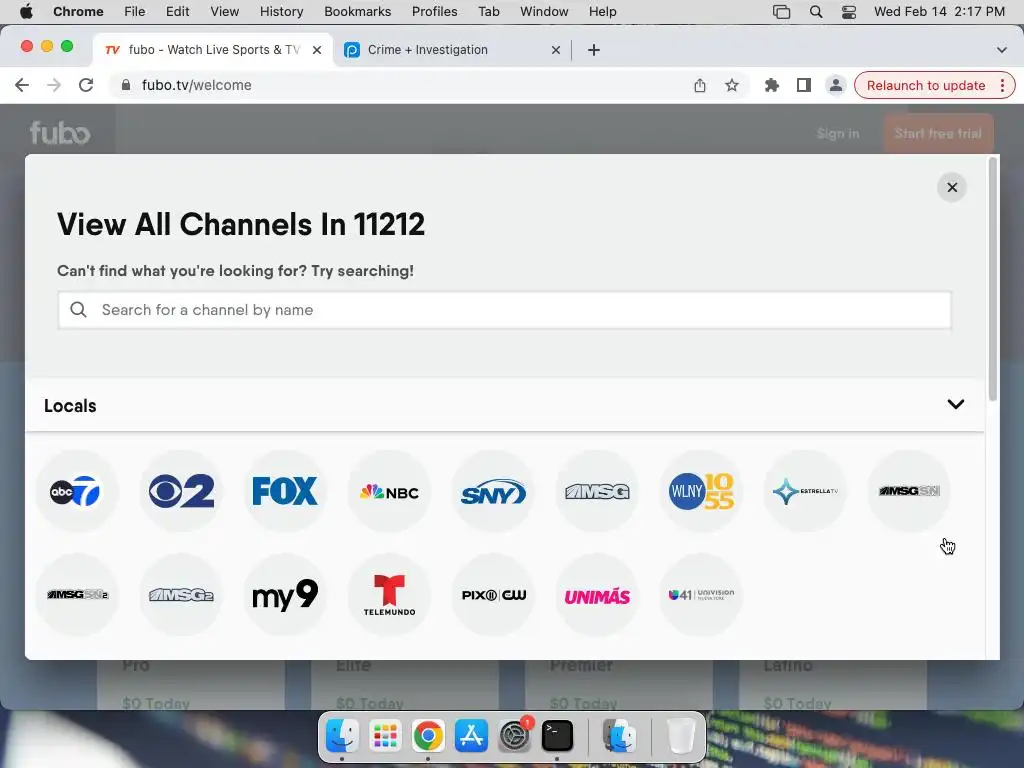Screen dimensions: 1024x768
Task: Switch to the fubo Watch Live Sports tab
Action: click(213, 50)
